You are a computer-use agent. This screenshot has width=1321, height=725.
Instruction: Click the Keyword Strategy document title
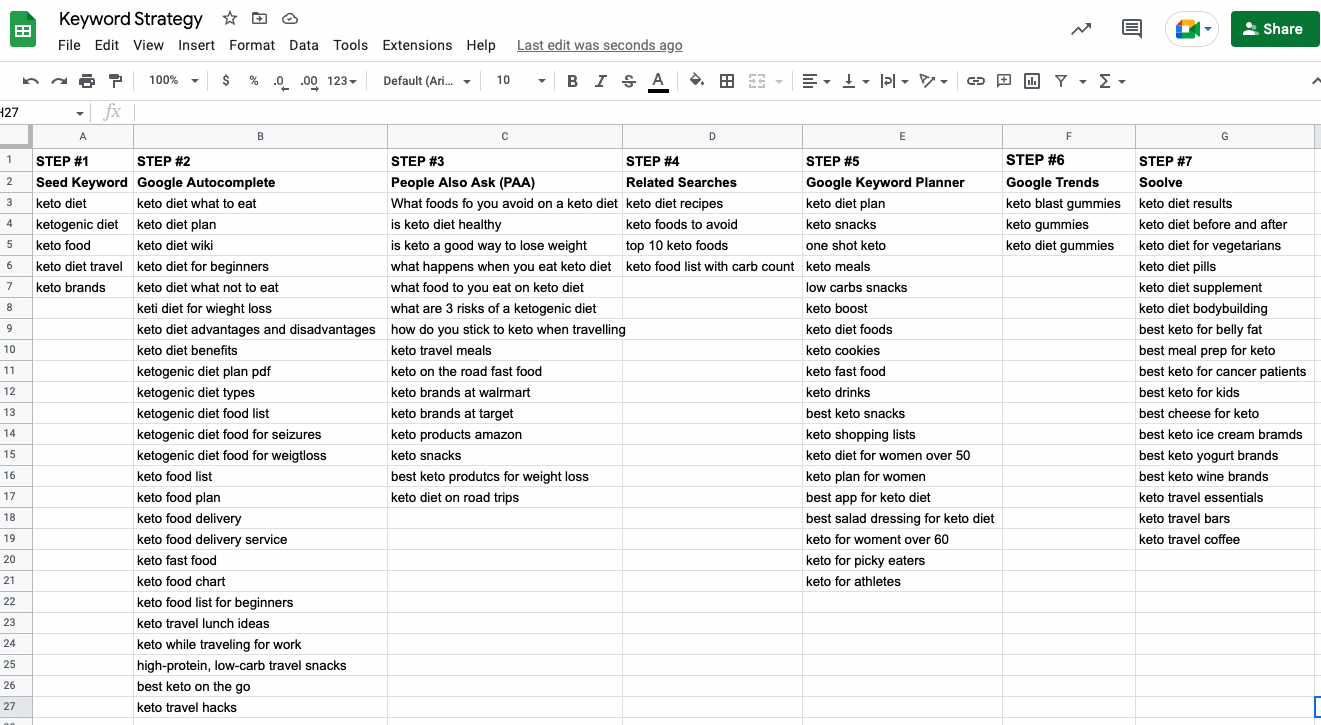(x=131, y=18)
